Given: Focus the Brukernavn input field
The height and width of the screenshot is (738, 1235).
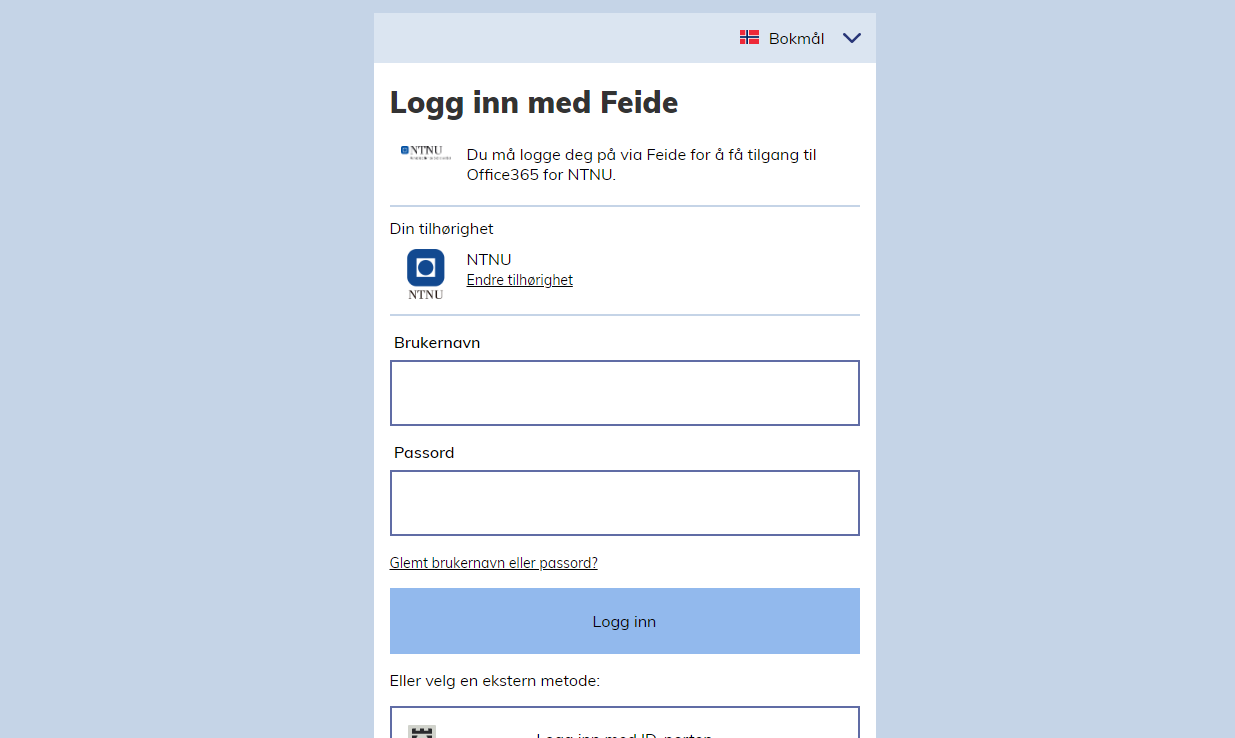Looking at the screenshot, I should click(625, 393).
